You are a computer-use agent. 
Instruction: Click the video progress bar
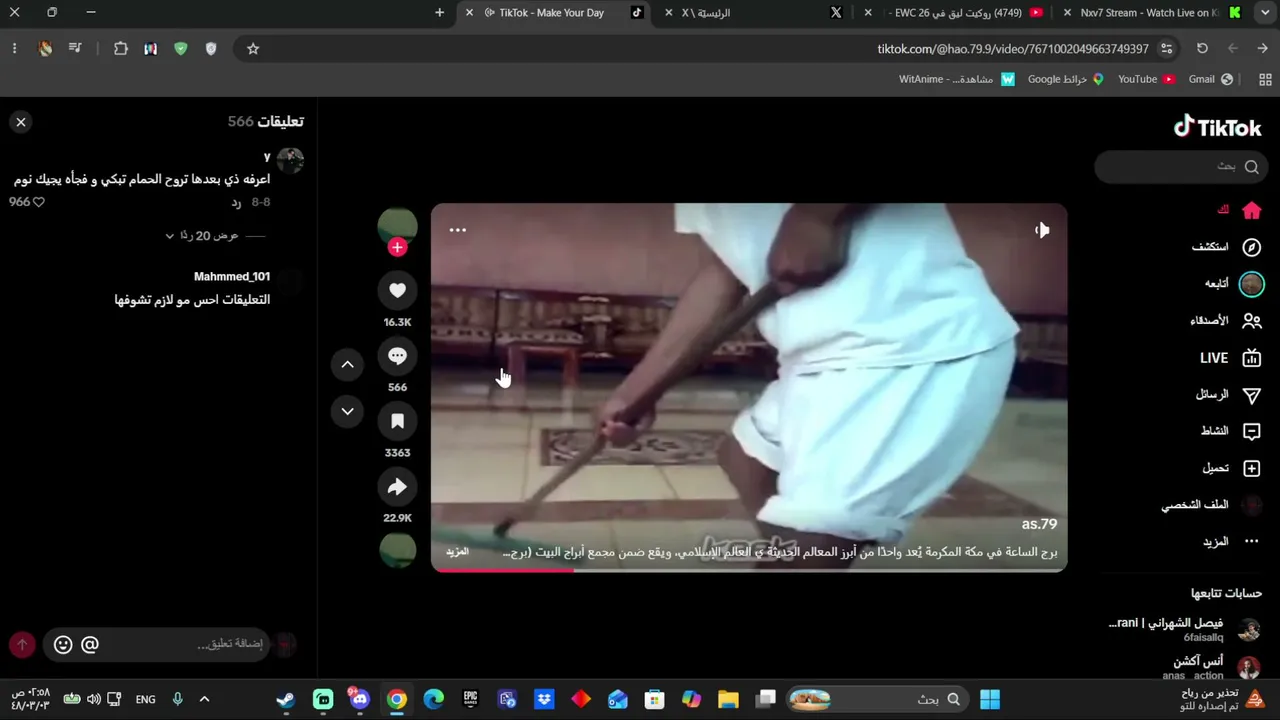pyautogui.click(x=749, y=570)
